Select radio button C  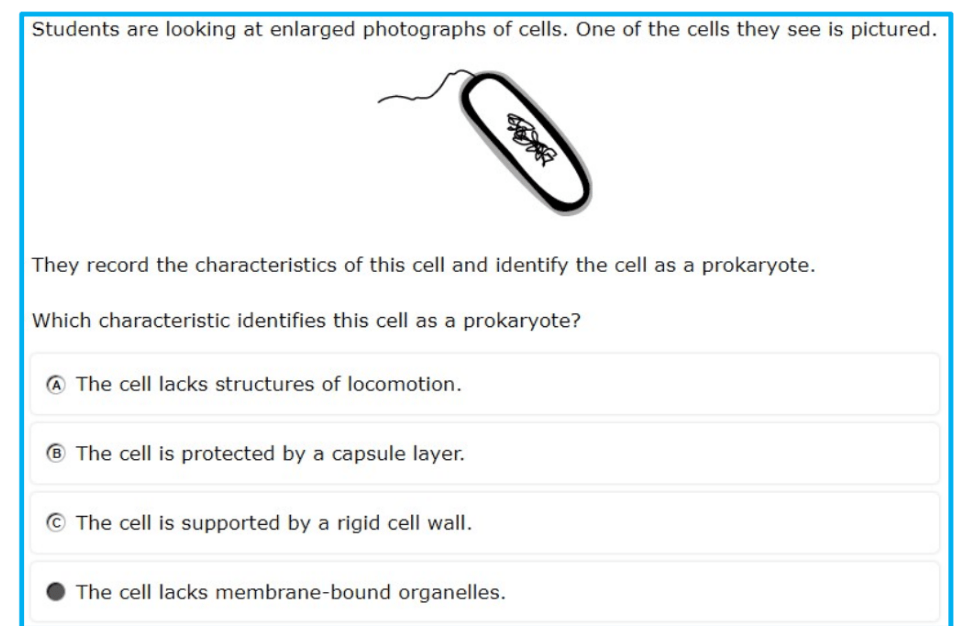coord(56,523)
